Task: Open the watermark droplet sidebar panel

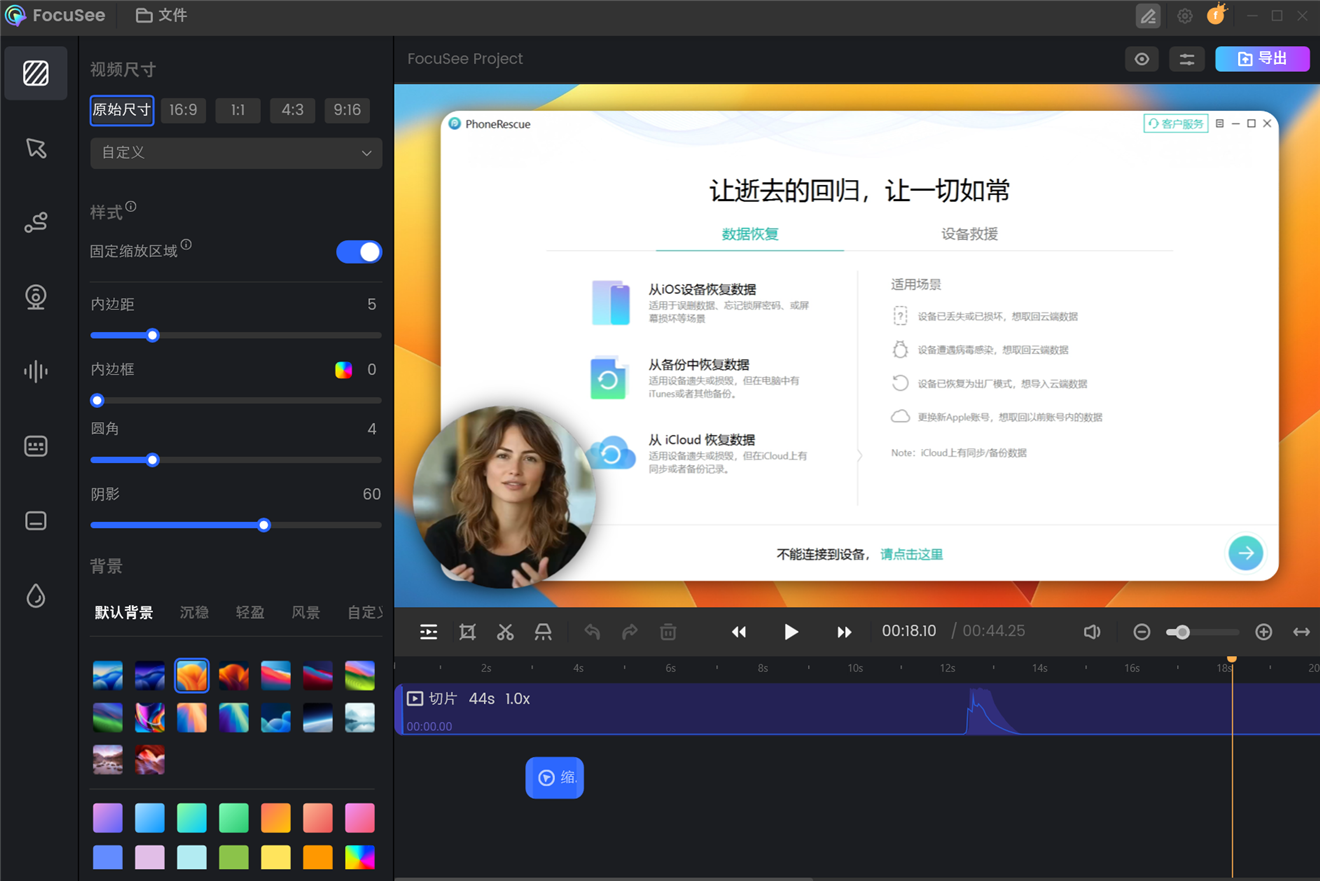Action: point(36,596)
